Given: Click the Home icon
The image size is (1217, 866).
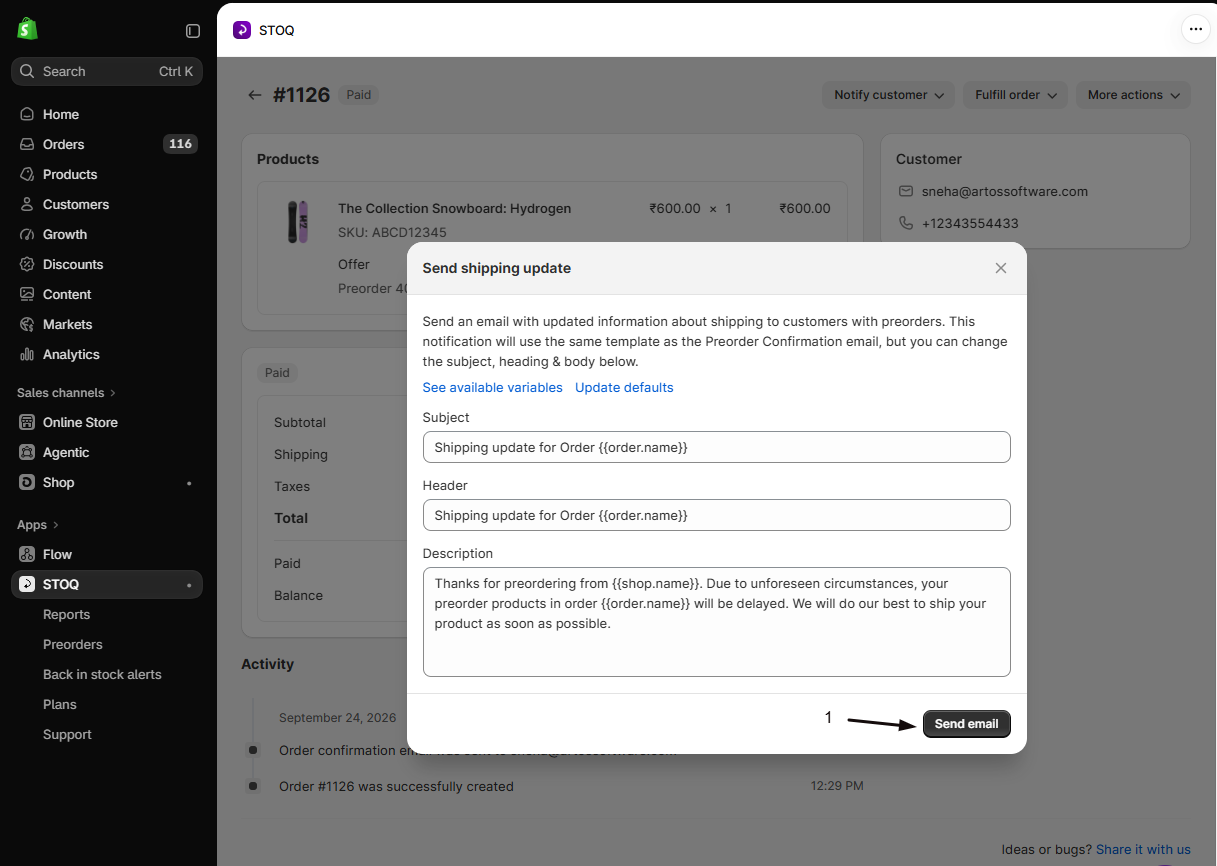Looking at the screenshot, I should [x=27, y=114].
